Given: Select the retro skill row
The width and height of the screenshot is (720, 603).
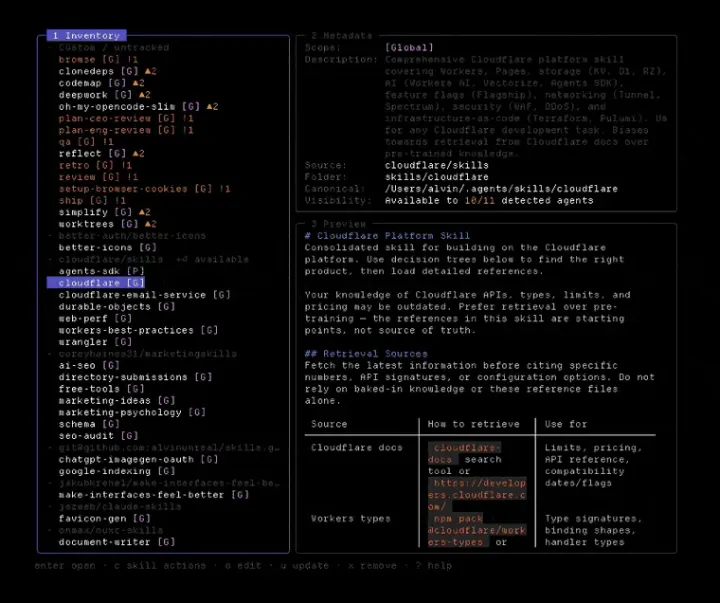Looking at the screenshot, I should (x=95, y=165).
